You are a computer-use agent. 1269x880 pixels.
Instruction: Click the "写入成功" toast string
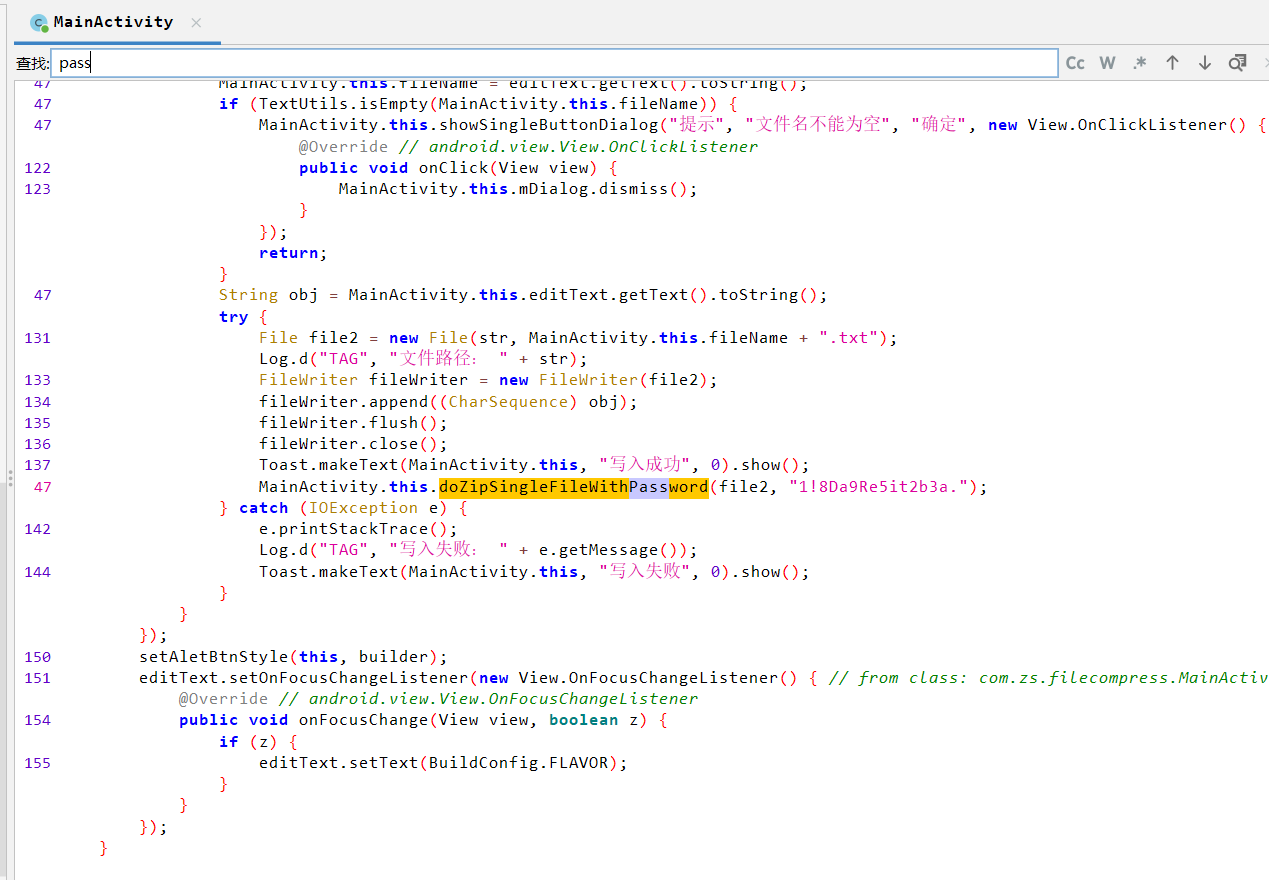click(x=644, y=465)
